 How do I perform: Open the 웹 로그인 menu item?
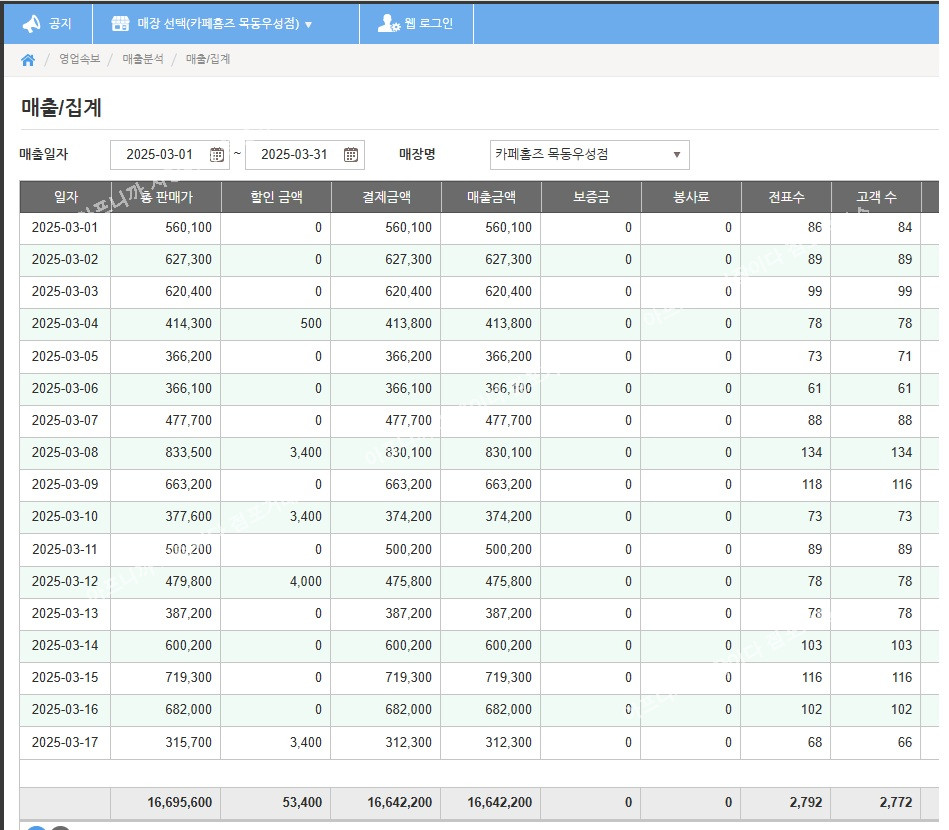(x=429, y=23)
